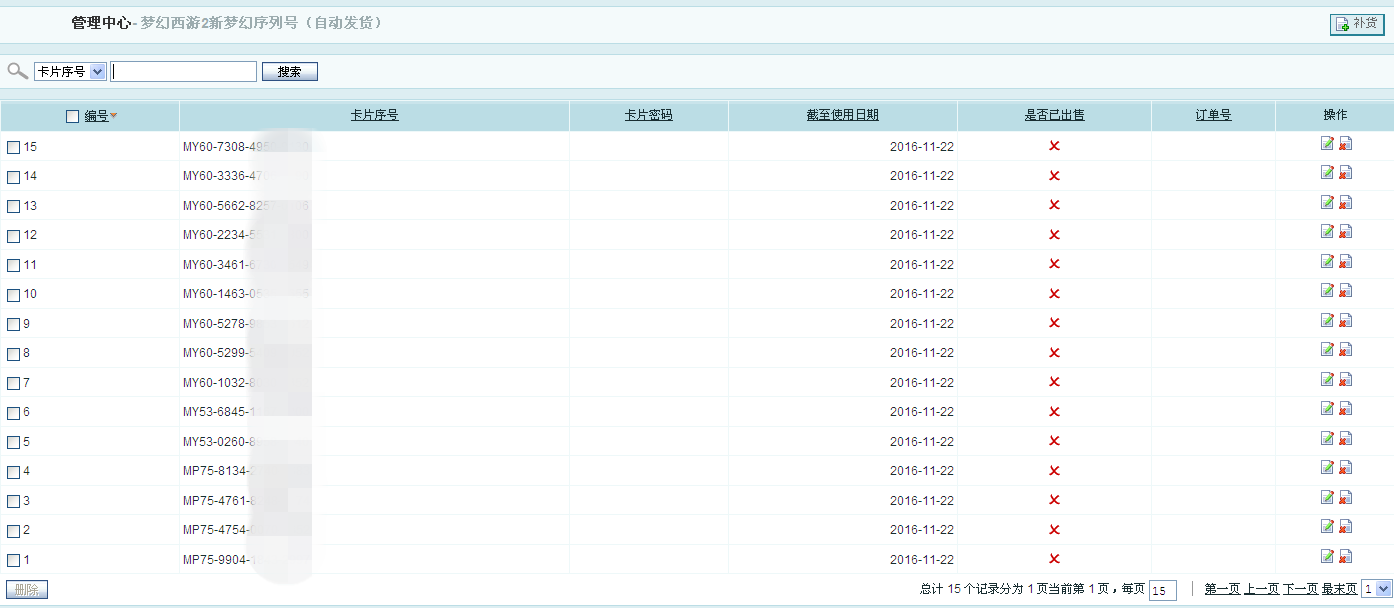Click the 删除 button below the table

(x=27, y=590)
